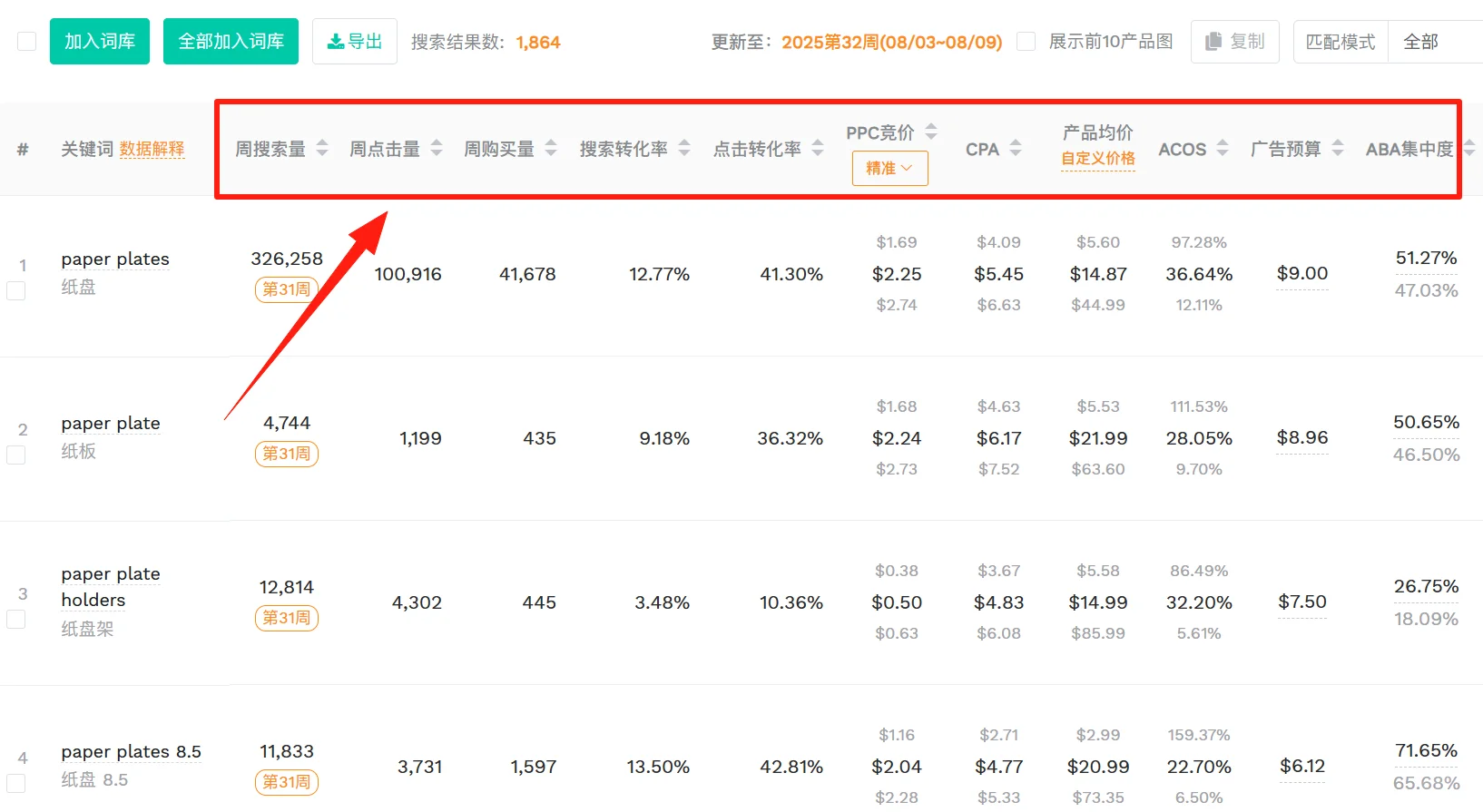Click the 71.65% ABA concentration value

[x=1426, y=751]
